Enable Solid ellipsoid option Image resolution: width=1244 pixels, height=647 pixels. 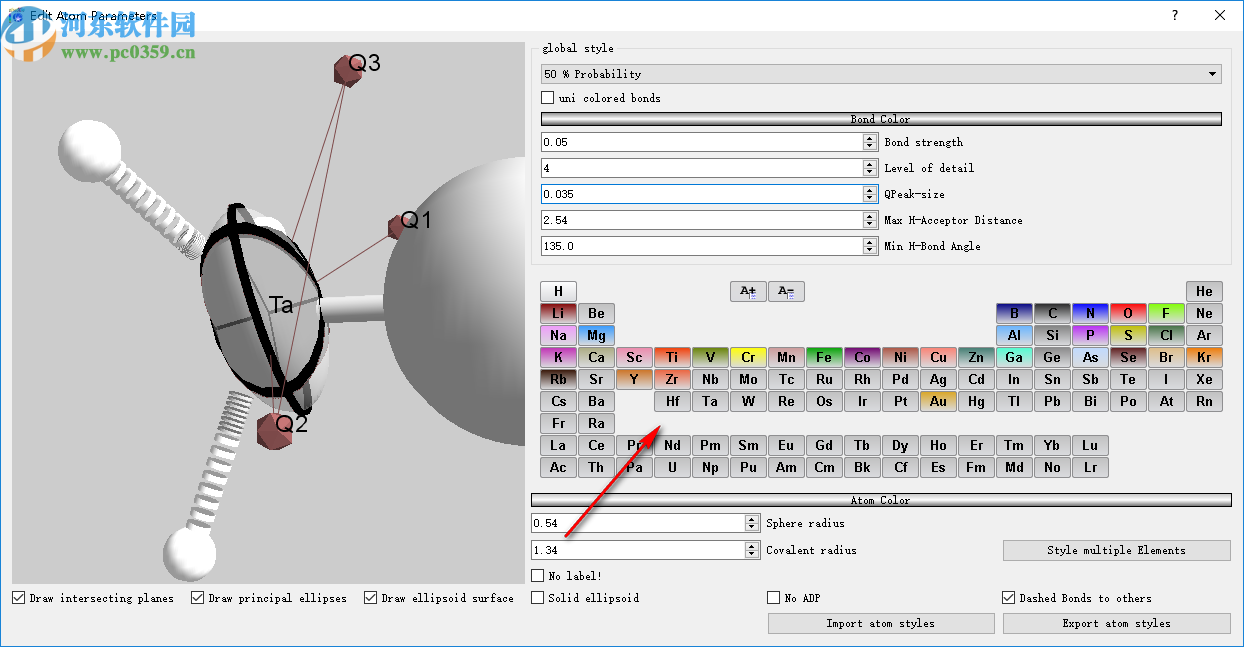click(538, 598)
